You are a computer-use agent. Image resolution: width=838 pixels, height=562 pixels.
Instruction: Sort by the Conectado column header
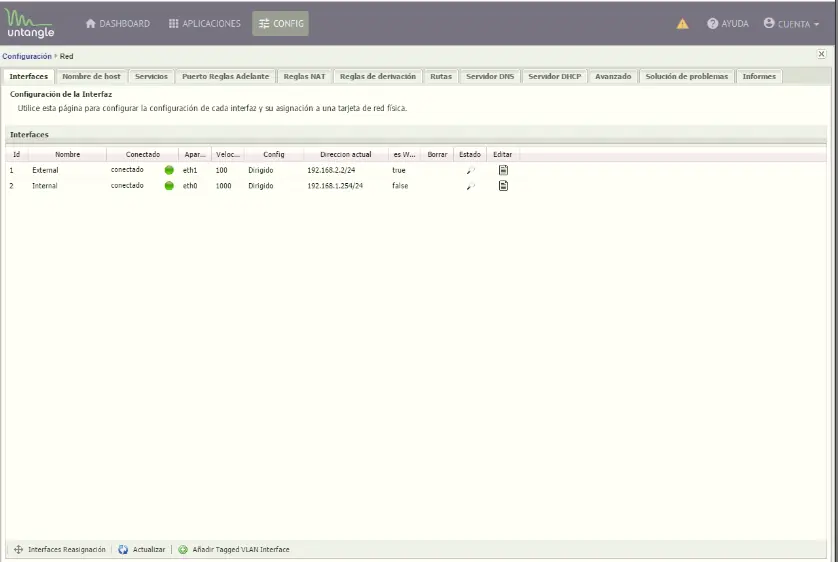(143, 154)
